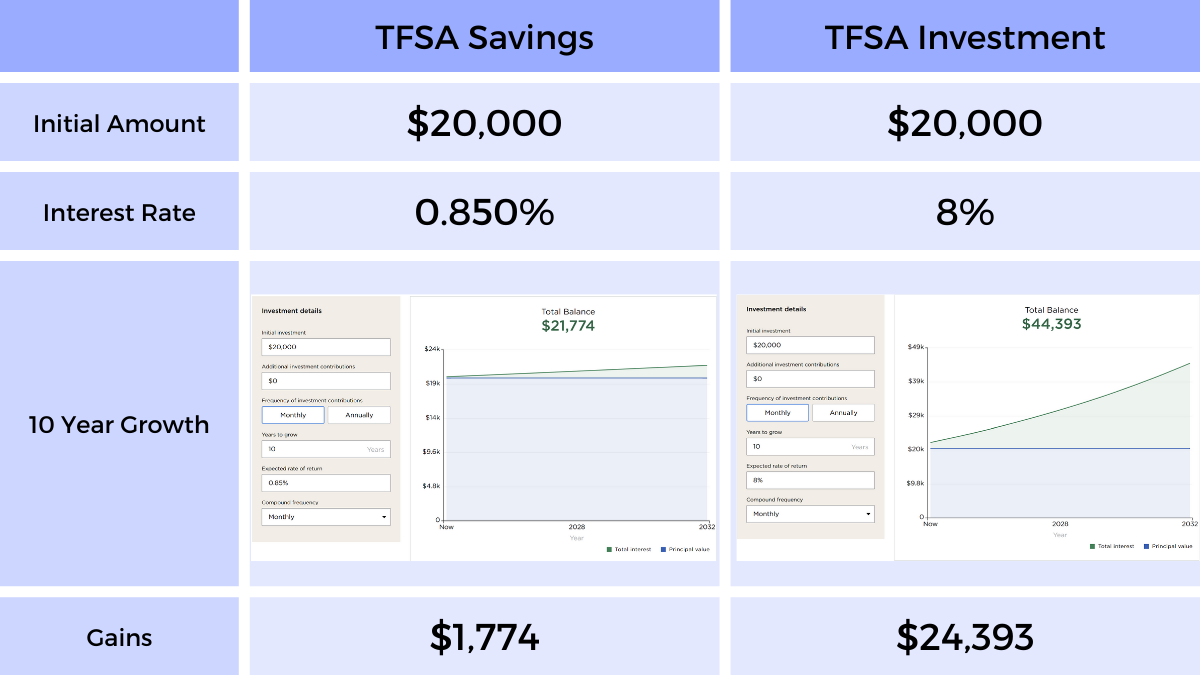The image size is (1200, 675).
Task: Select the TFSA Savings column header
Action: [484, 37]
